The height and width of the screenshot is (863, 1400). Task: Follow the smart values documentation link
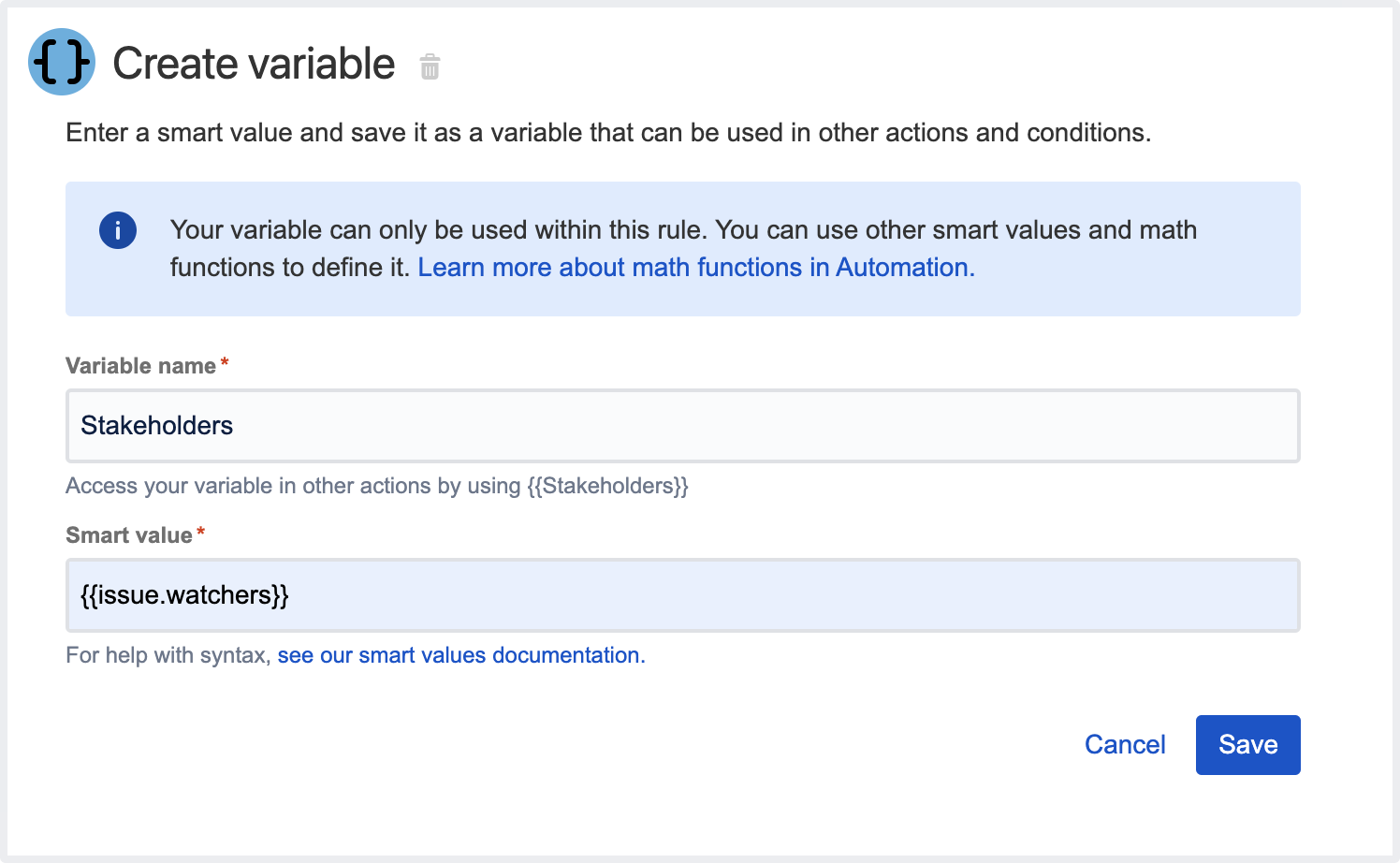pos(460,655)
